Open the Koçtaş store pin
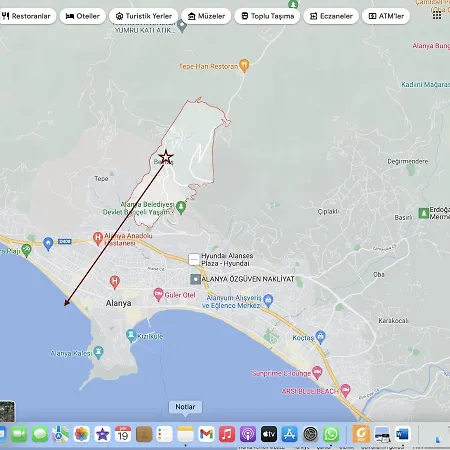The height and width of the screenshot is (450, 450). pos(320,337)
